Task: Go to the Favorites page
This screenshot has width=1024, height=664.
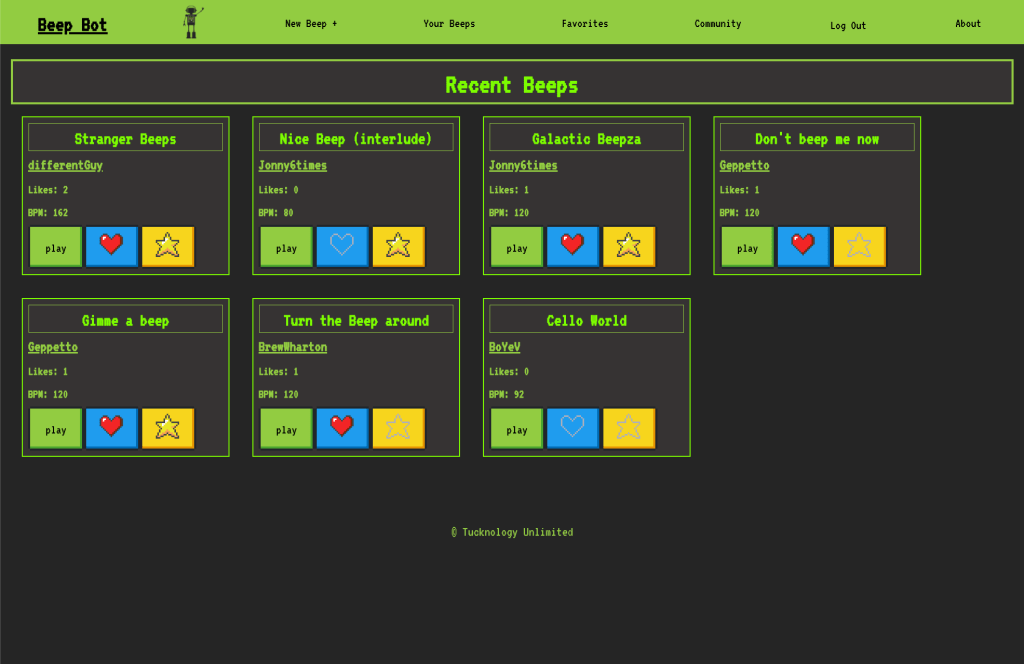Action: click(x=584, y=24)
